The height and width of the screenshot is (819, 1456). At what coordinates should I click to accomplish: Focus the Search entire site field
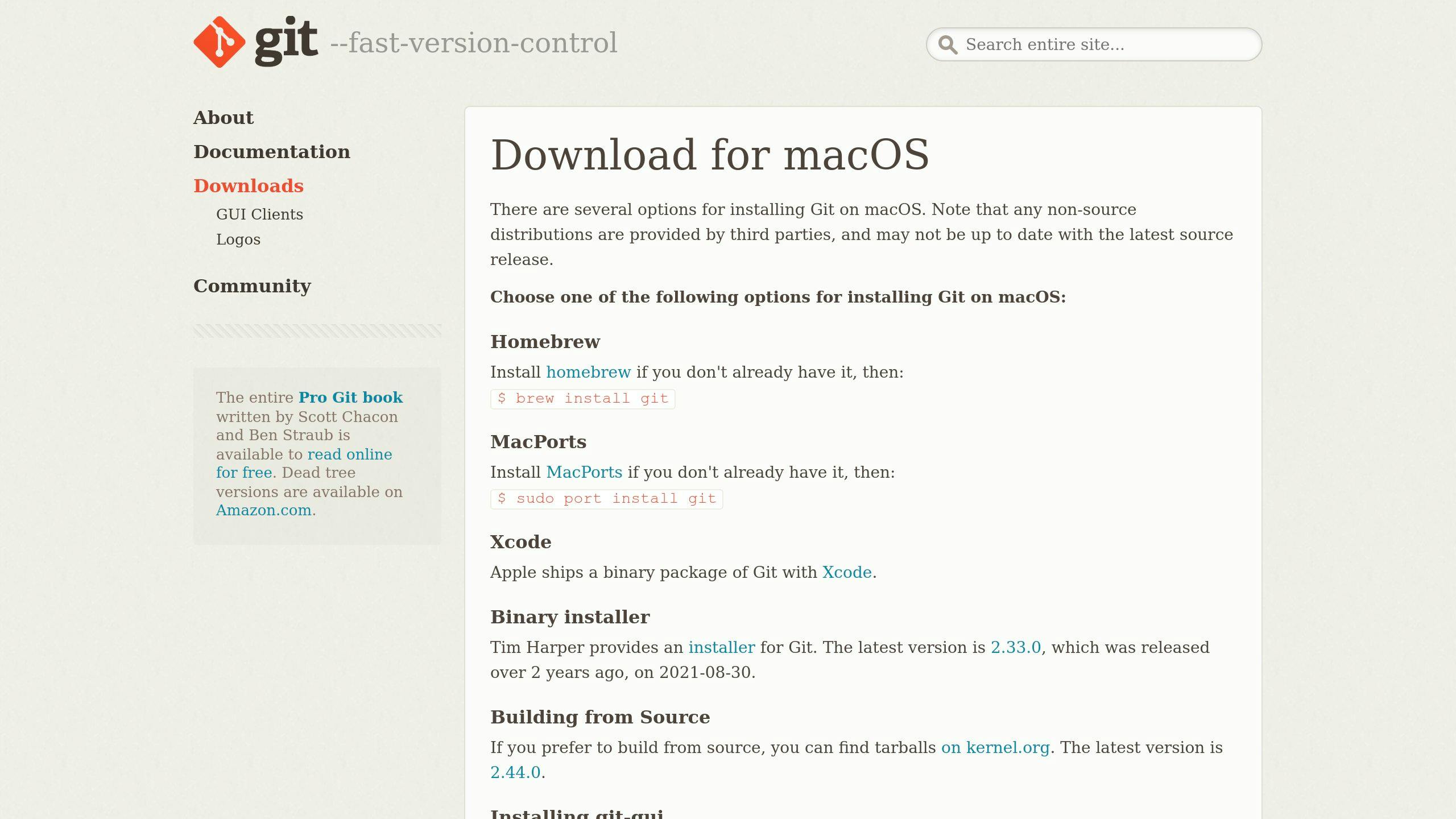[1103, 44]
